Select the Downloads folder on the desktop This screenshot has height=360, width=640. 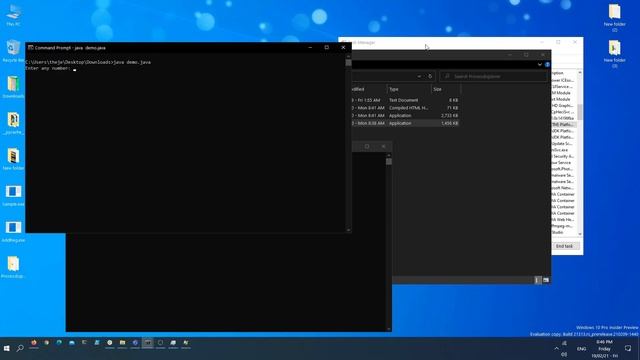pos(13,87)
